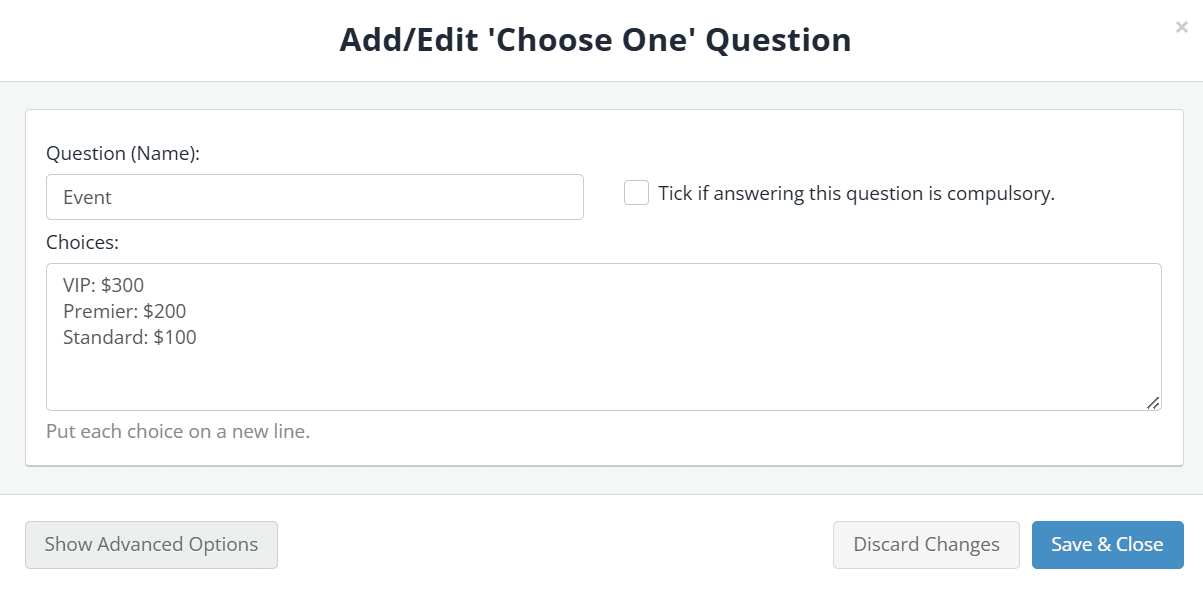Tick the compulsory question checkbox

tap(637, 193)
